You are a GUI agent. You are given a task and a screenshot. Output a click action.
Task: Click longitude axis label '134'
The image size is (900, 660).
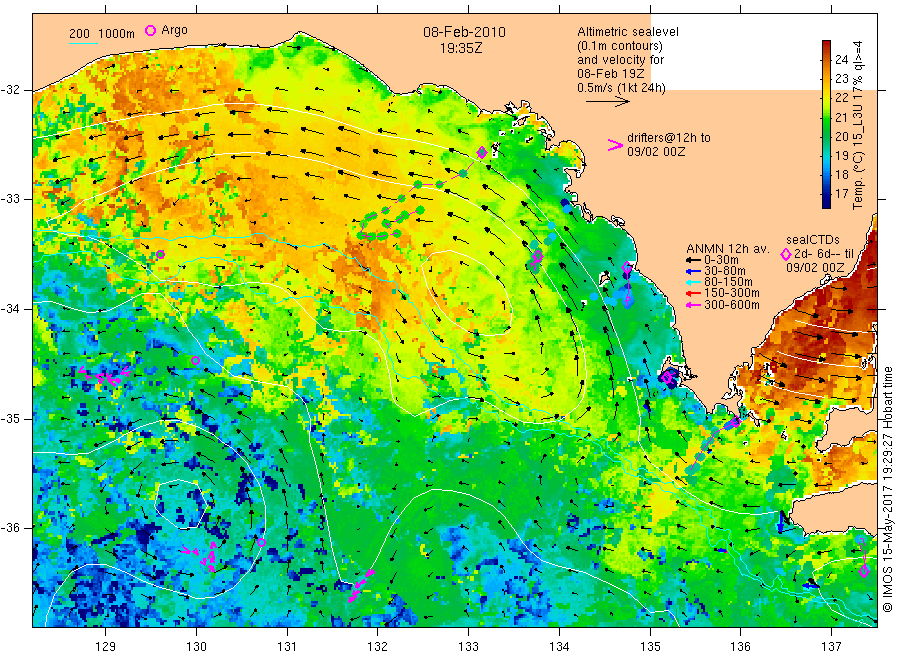(x=559, y=647)
